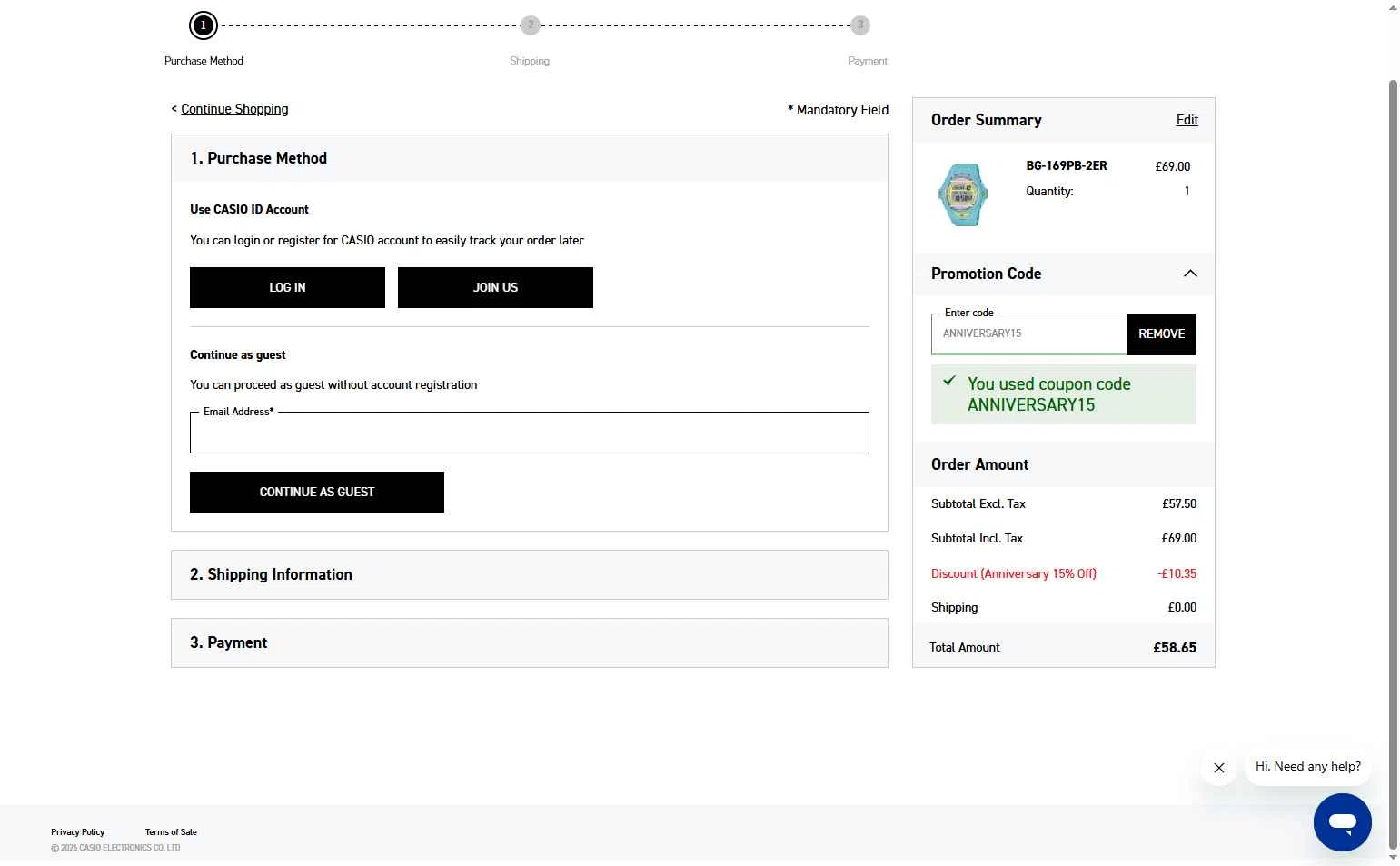Click the promotion code entry field
Viewport: 1400px width, 866px height.
tap(1028, 334)
